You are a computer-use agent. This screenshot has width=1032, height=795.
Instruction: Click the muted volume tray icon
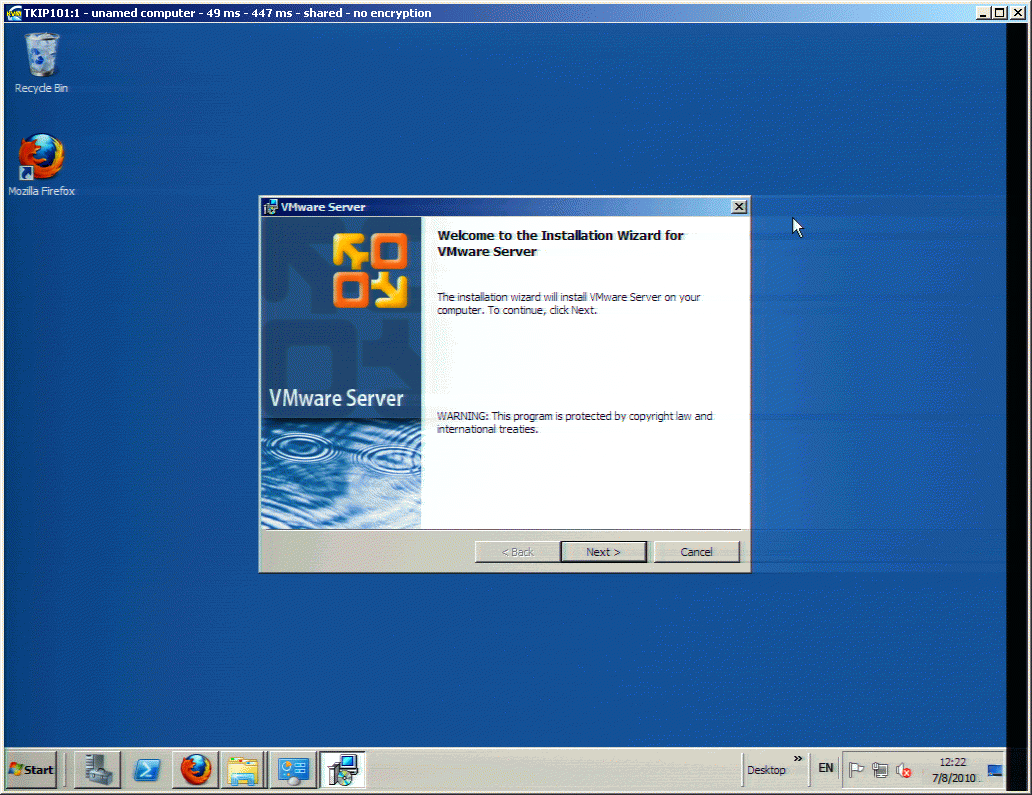point(904,770)
